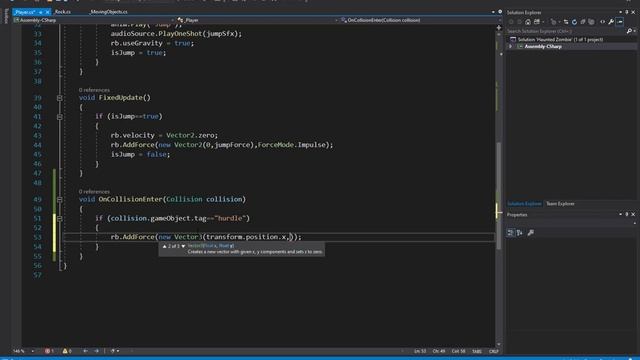Open the Solution Explorer window options dropdown
This screenshot has height=360, width=640.
(x=620, y=12)
